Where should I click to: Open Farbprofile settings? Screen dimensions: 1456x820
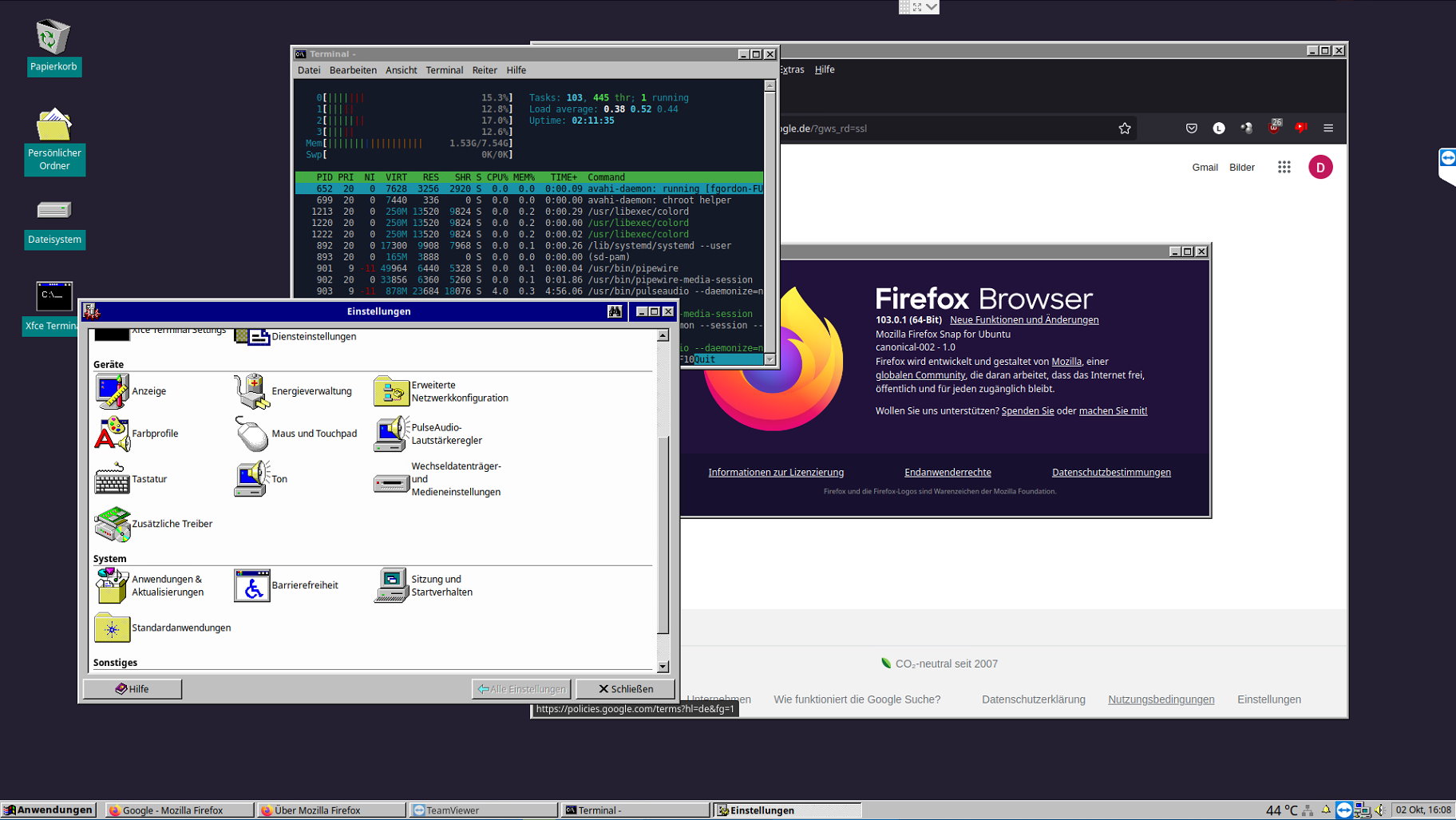point(136,434)
